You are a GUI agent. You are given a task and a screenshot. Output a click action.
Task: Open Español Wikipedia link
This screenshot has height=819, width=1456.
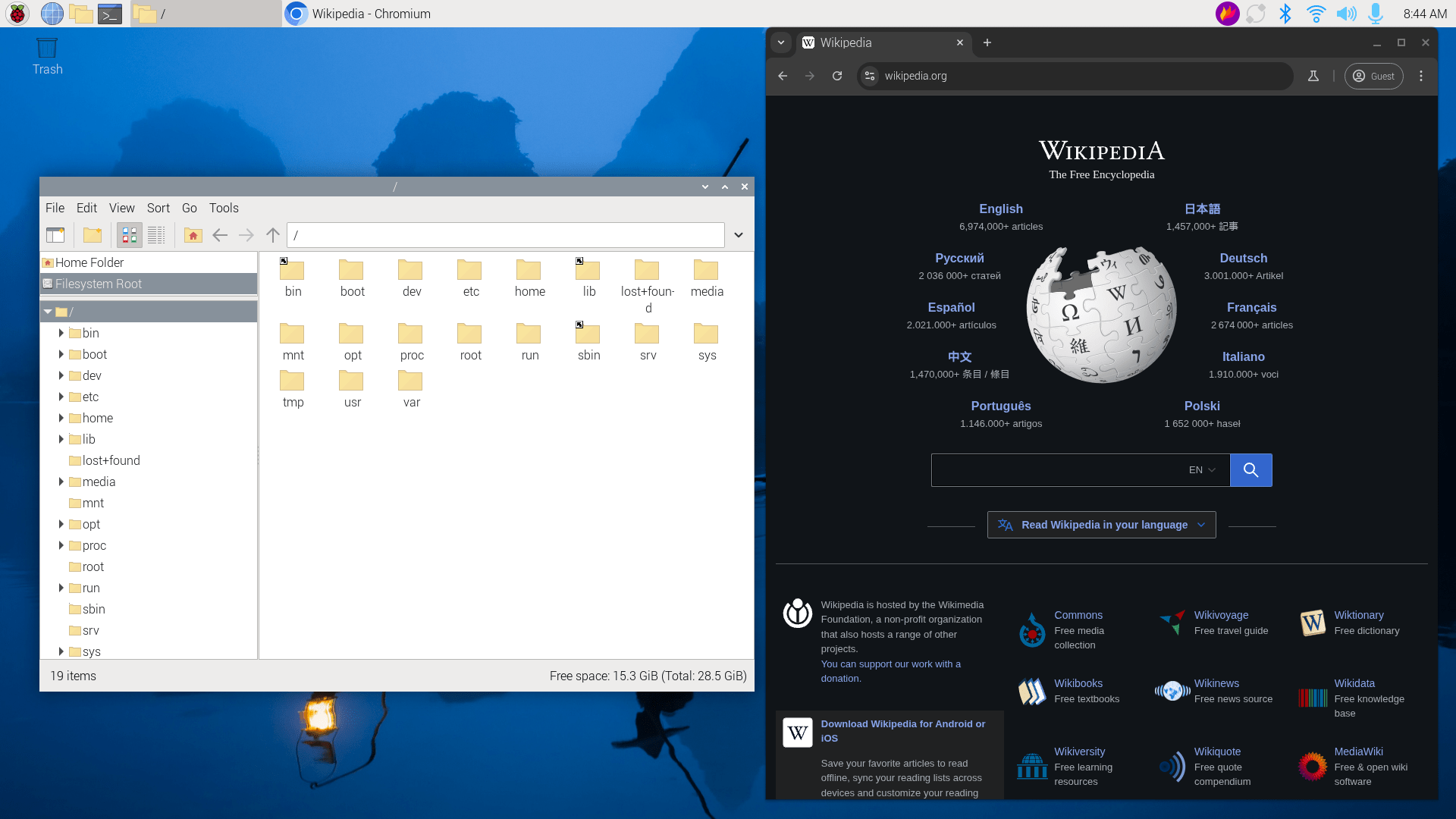(951, 308)
